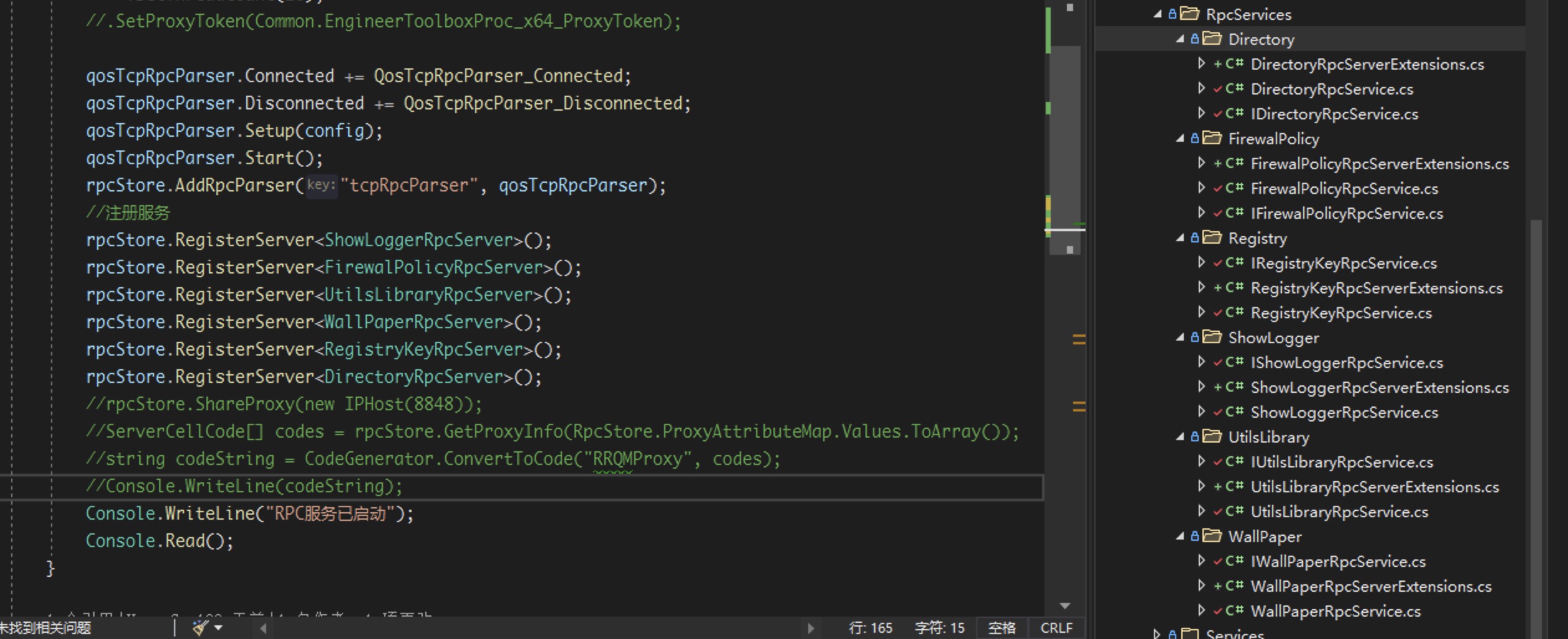This screenshot has height=639, width=1568.
Task: Click the QosTcpRpcParser_Disconnected handler name
Action: (543, 103)
